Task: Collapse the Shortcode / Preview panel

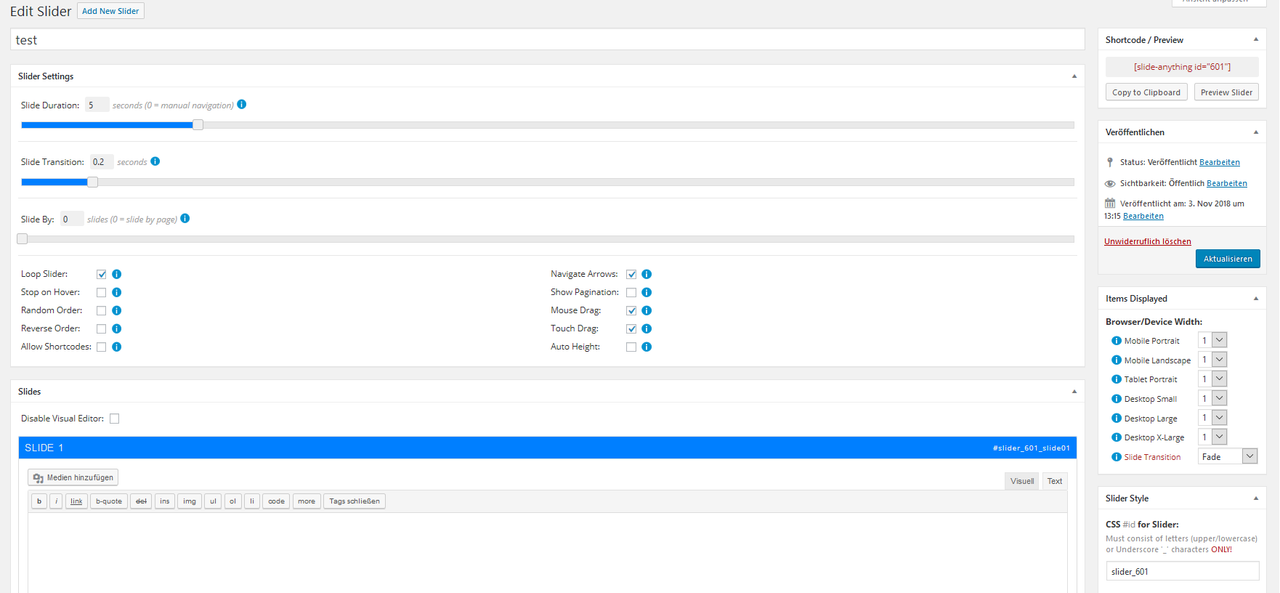Action: [1257, 40]
